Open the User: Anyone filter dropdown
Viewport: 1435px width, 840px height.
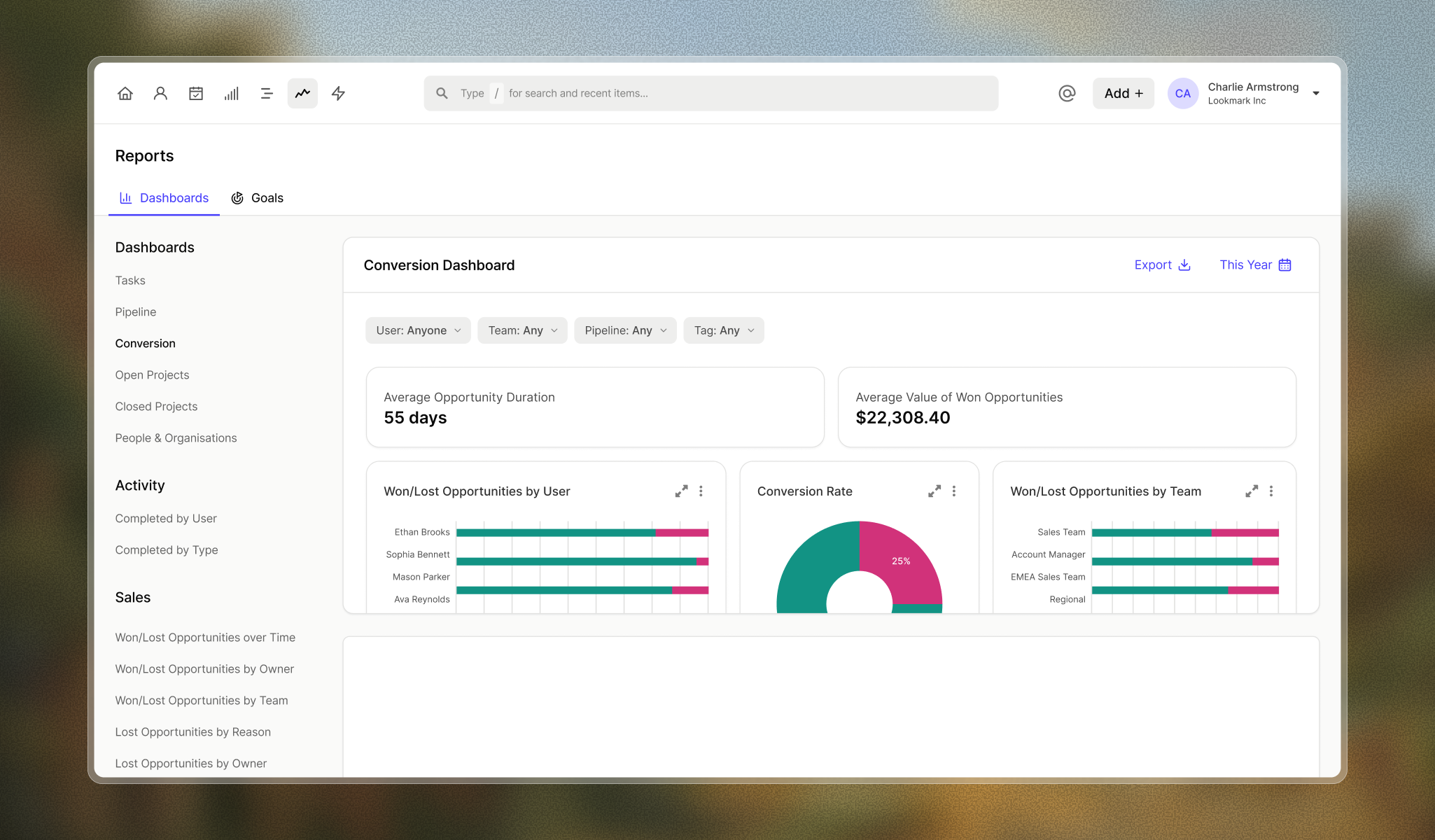(x=418, y=330)
